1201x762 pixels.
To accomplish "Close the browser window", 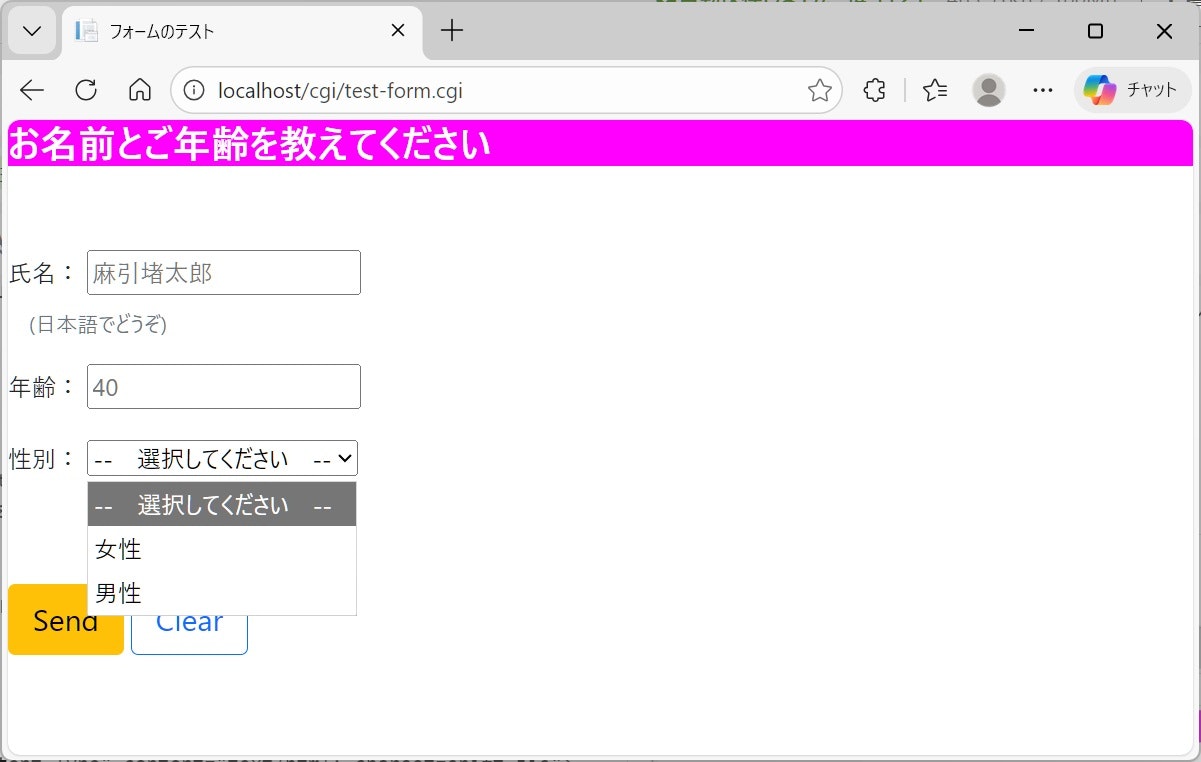I will [x=1164, y=31].
